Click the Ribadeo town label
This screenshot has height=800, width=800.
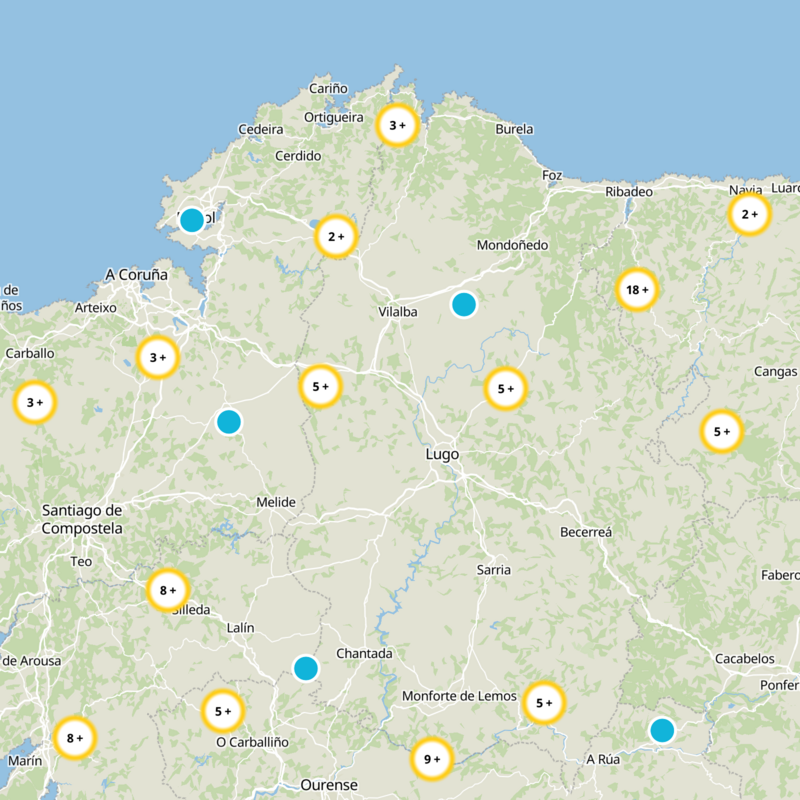coord(629,192)
